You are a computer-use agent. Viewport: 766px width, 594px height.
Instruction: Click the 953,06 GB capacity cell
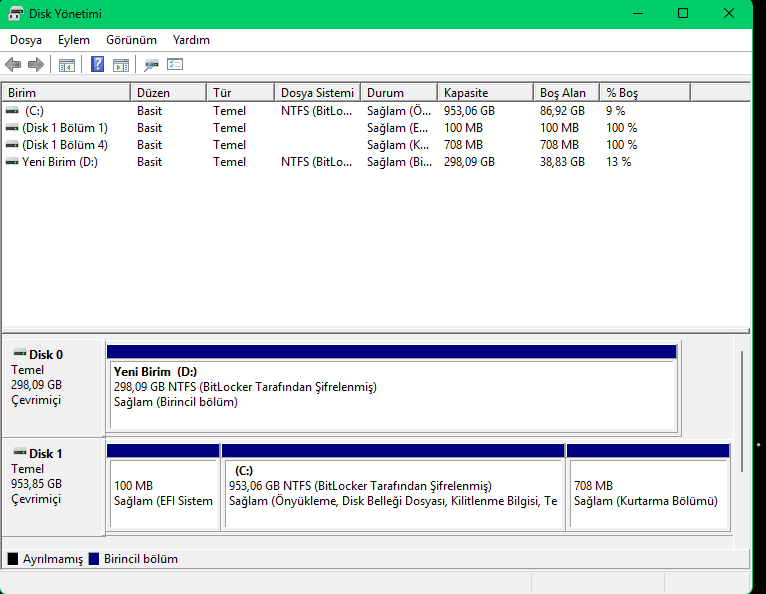pos(469,111)
